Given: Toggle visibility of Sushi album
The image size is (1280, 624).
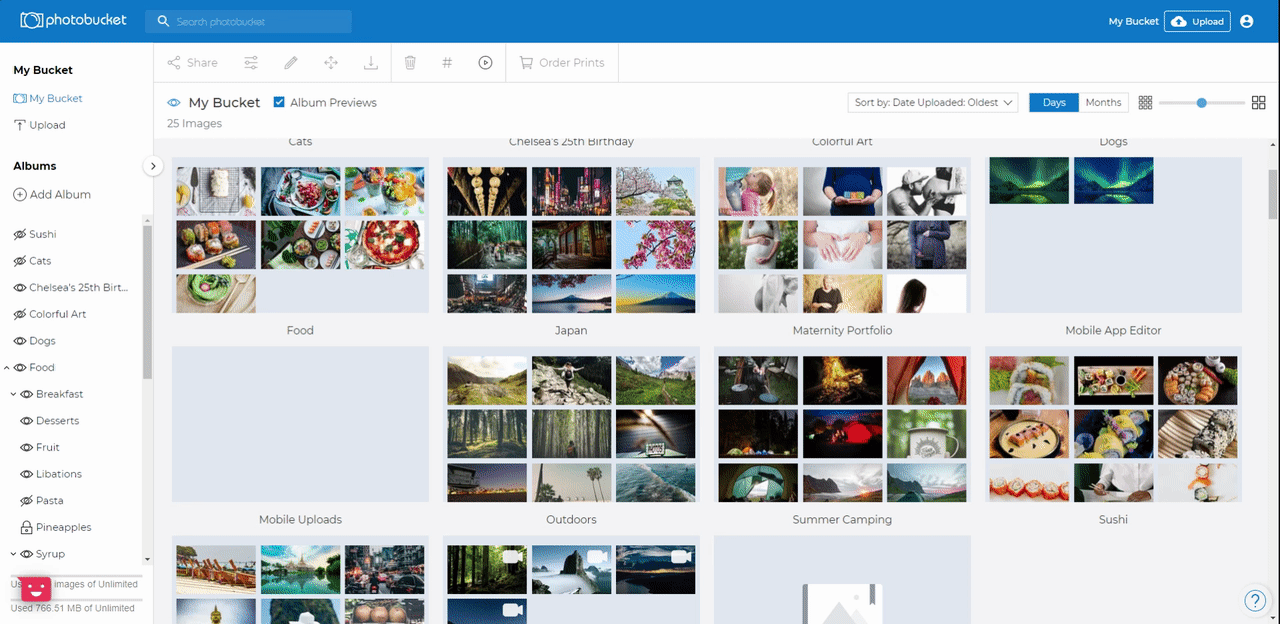Looking at the screenshot, I should [19, 234].
